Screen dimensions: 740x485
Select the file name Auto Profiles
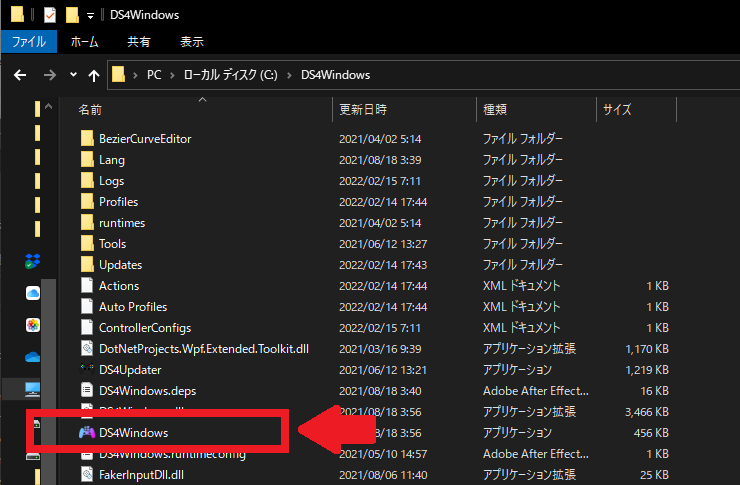[x=133, y=307]
